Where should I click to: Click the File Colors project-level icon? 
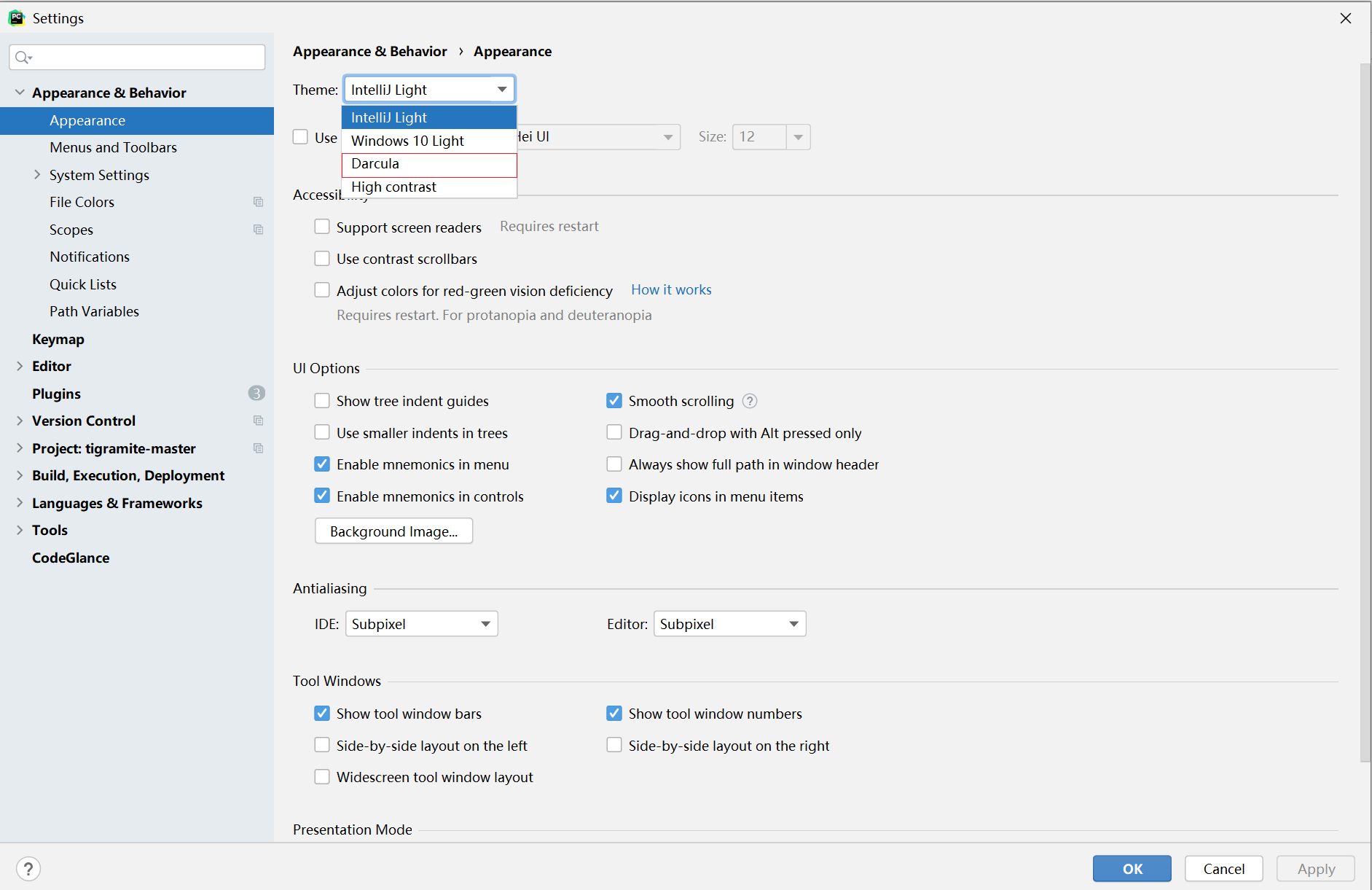[x=258, y=202]
